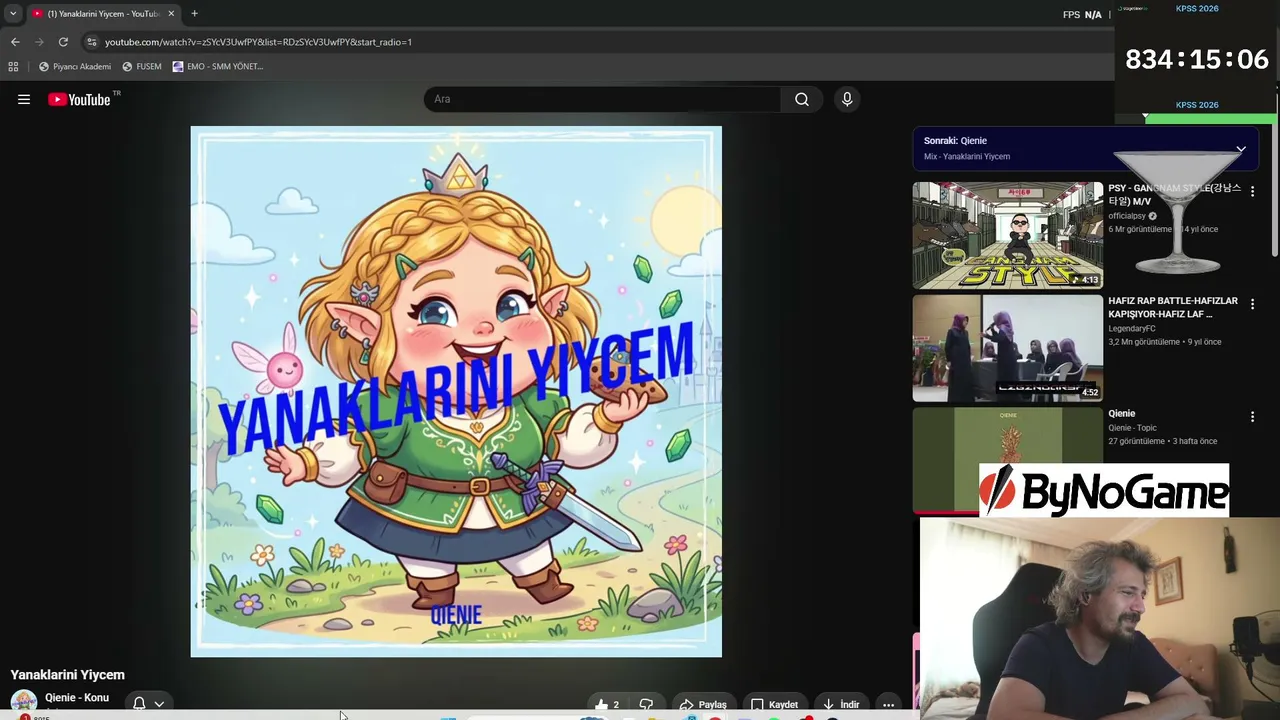
Task: Go back with the browser back arrow
Action: (15, 42)
